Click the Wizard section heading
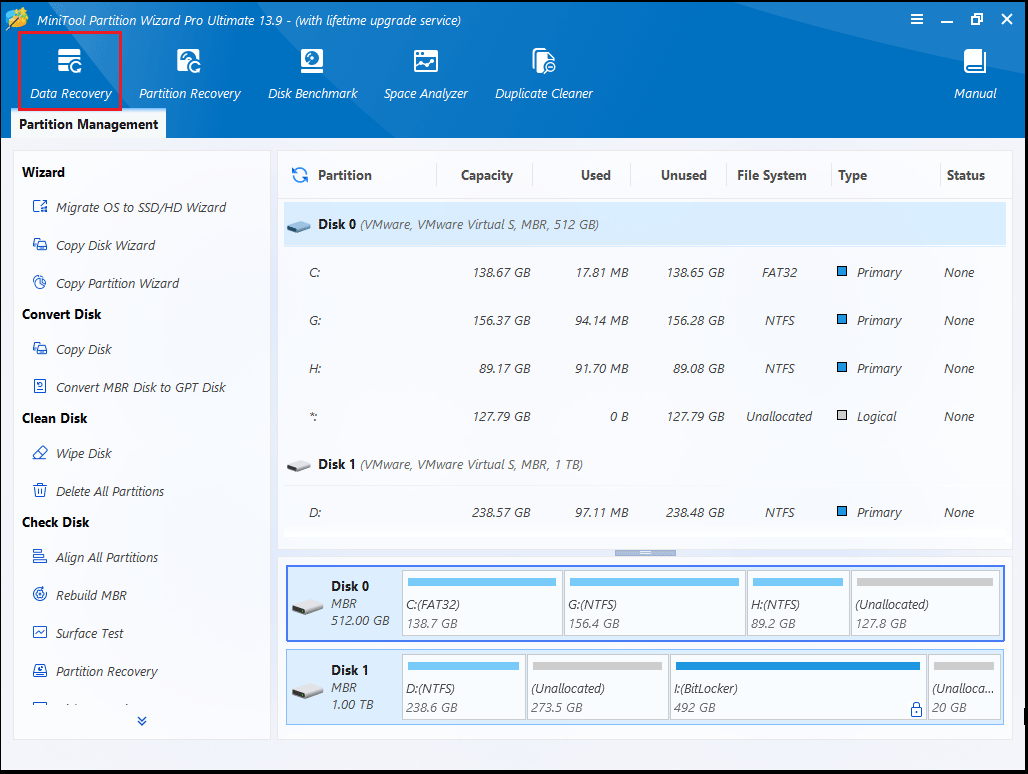Screen dimensions: 1028x774 pyautogui.click(x=43, y=172)
